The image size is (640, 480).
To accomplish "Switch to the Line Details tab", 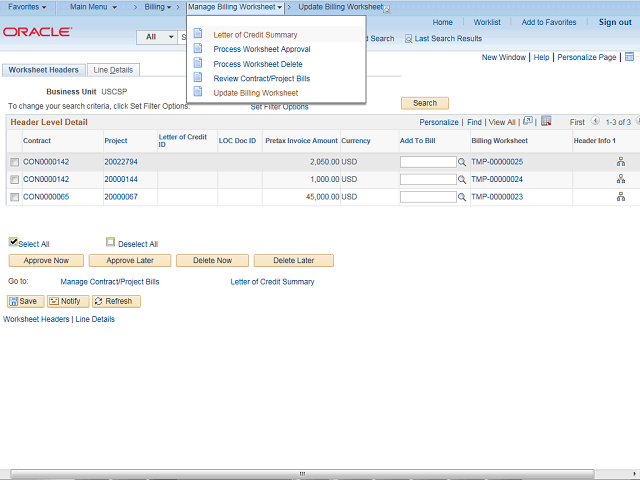I will pos(113,70).
